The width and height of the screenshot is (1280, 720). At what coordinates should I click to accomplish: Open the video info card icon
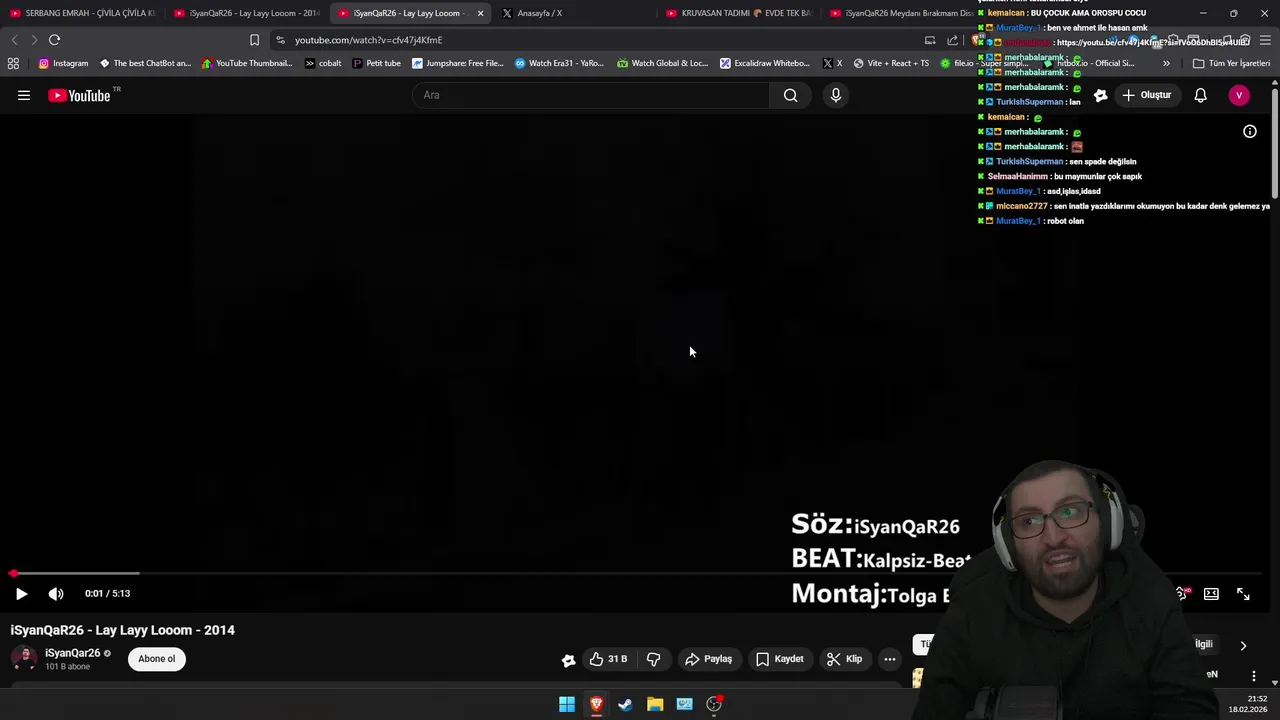[1249, 131]
